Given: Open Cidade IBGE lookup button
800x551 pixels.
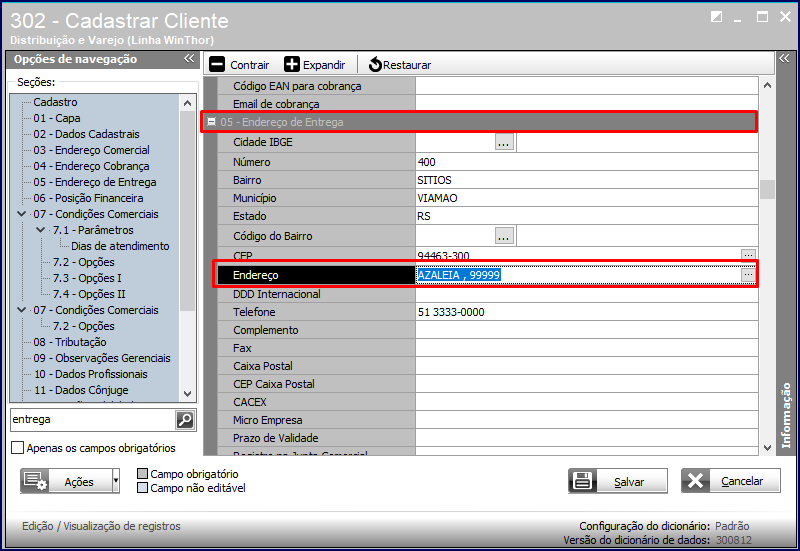Looking at the screenshot, I should click(x=504, y=142).
